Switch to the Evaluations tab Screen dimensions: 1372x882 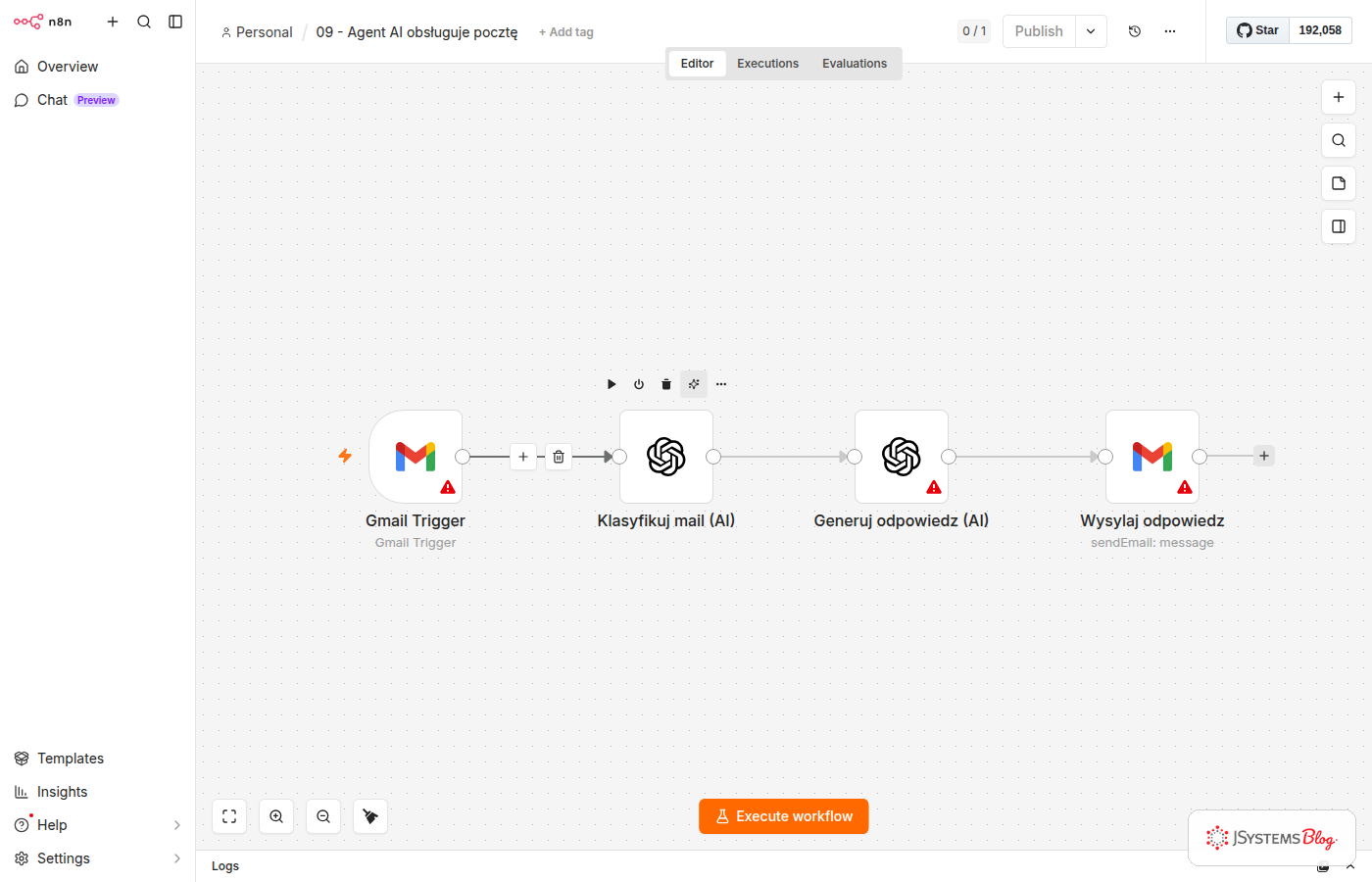[x=855, y=64]
